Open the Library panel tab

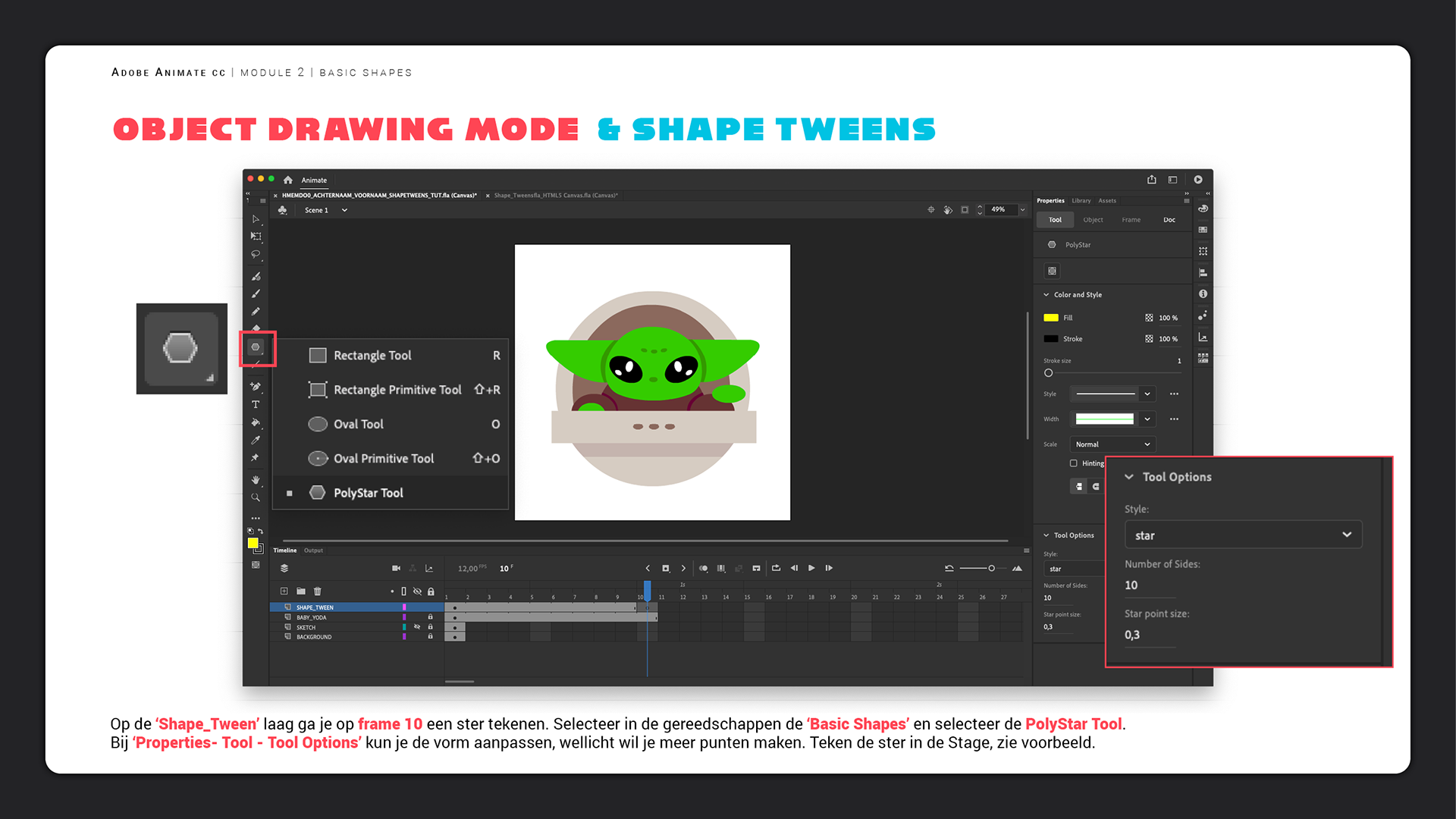(x=1081, y=201)
